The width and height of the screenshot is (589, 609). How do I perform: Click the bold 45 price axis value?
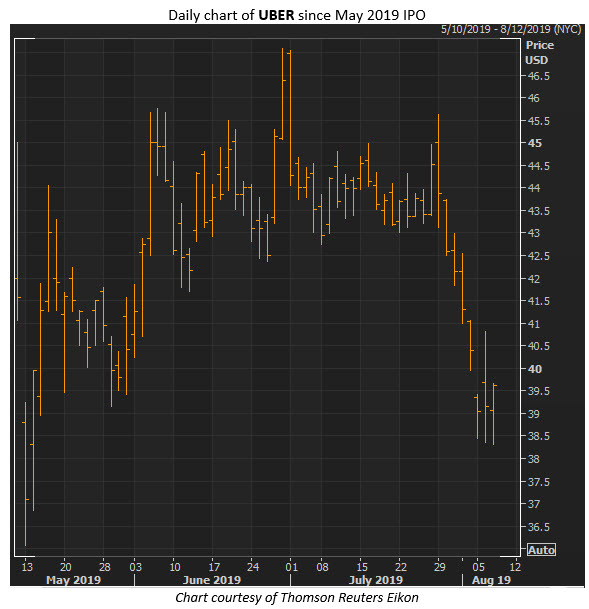point(534,143)
